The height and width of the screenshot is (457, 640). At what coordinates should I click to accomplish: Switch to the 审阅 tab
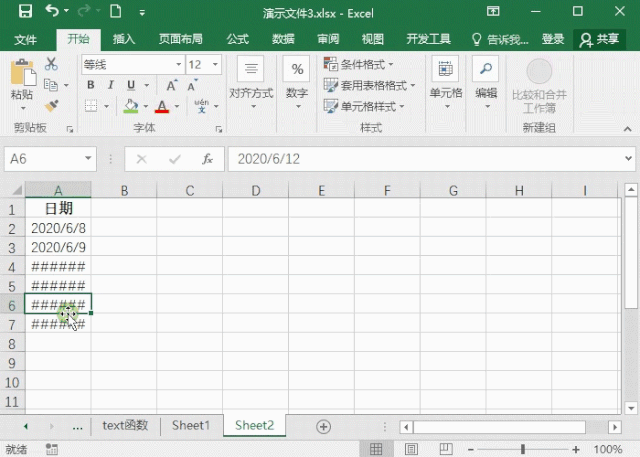click(328, 39)
